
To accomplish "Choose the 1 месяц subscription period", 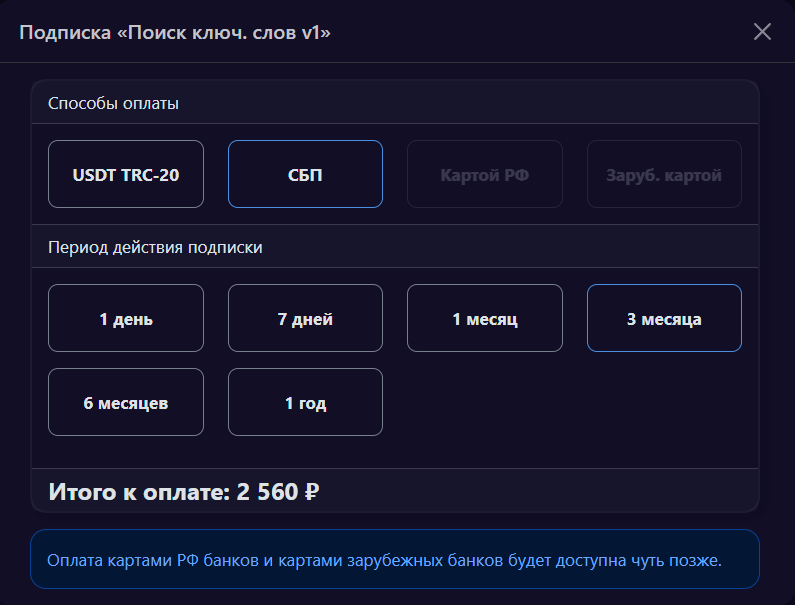I will coord(484,319).
